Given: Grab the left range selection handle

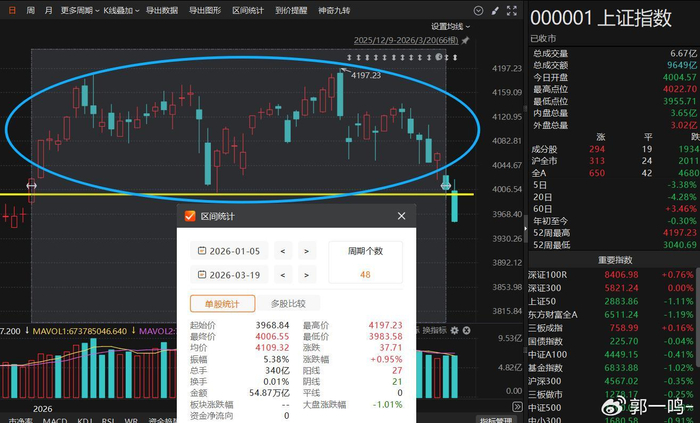Looking at the screenshot, I should pos(31,185).
